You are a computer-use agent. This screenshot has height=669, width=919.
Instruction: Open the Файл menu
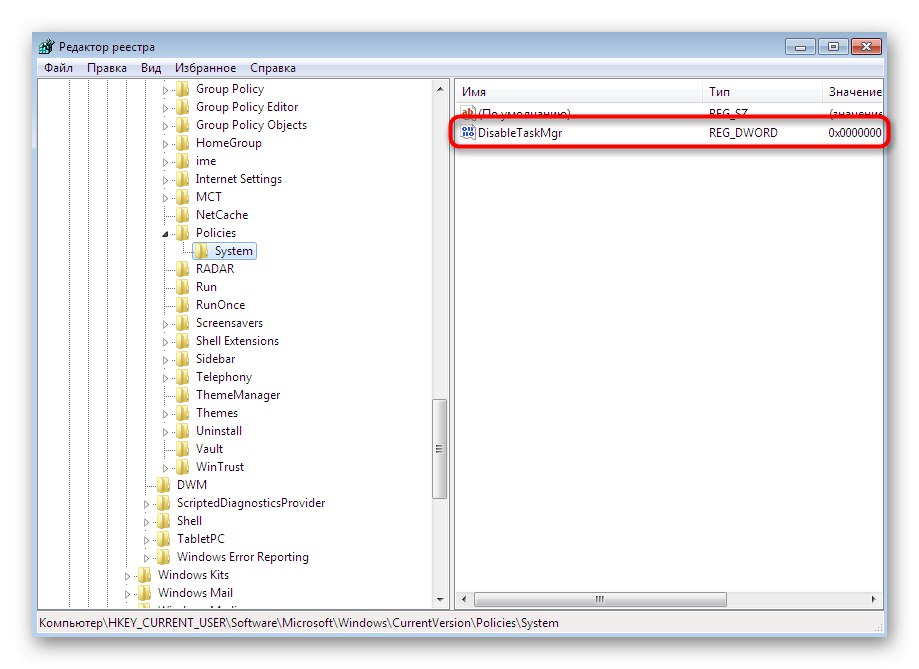(x=59, y=68)
